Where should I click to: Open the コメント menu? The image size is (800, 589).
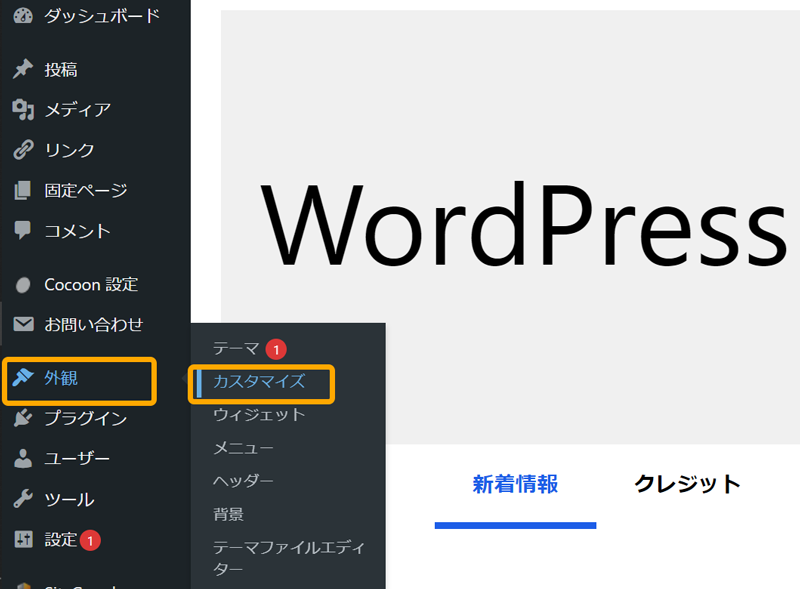click(78, 231)
